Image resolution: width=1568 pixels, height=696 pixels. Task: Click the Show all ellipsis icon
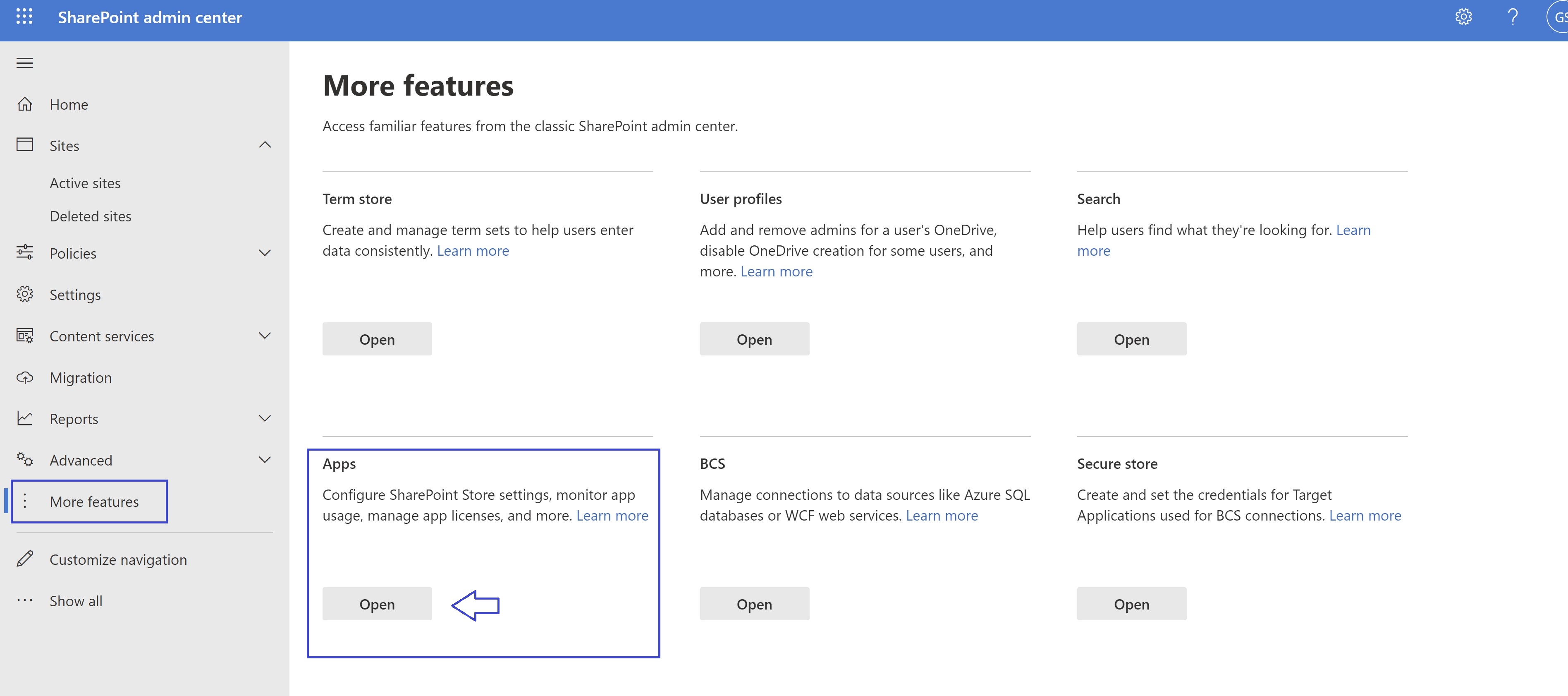(24, 600)
